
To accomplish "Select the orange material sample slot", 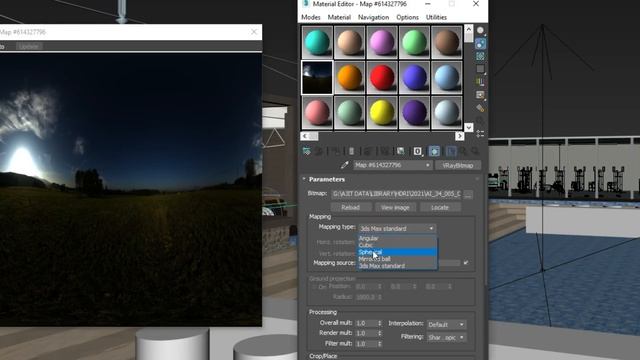I will (350, 78).
